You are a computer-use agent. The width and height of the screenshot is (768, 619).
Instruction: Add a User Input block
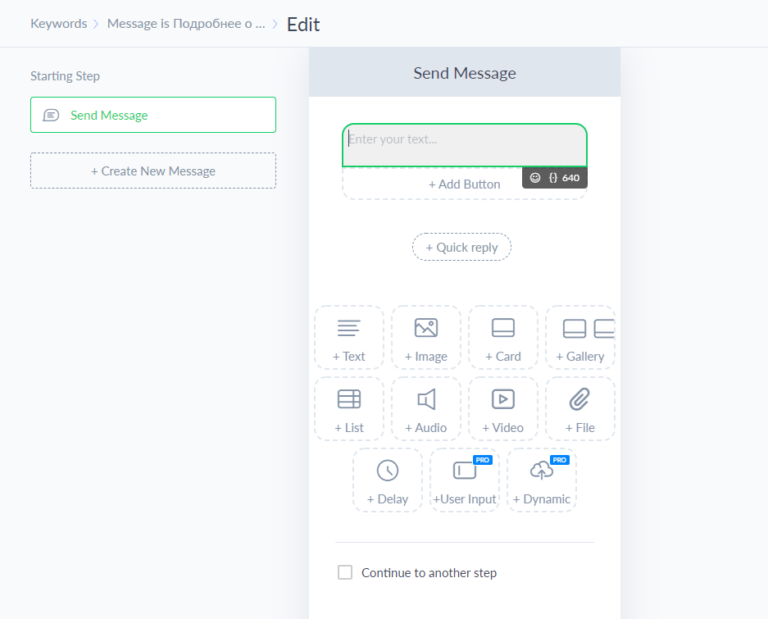pos(464,480)
